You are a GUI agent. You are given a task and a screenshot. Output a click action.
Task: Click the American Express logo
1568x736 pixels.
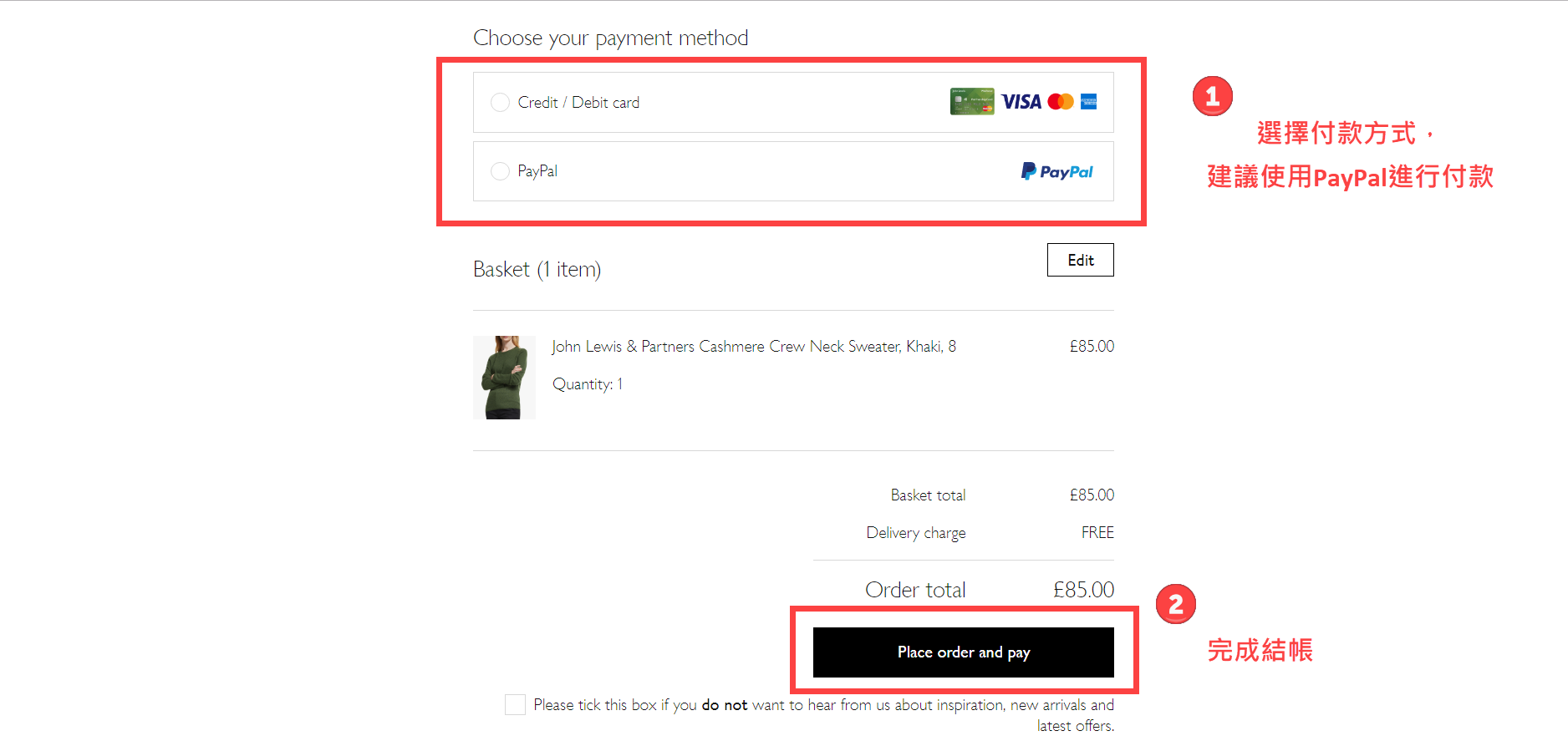tap(1088, 102)
